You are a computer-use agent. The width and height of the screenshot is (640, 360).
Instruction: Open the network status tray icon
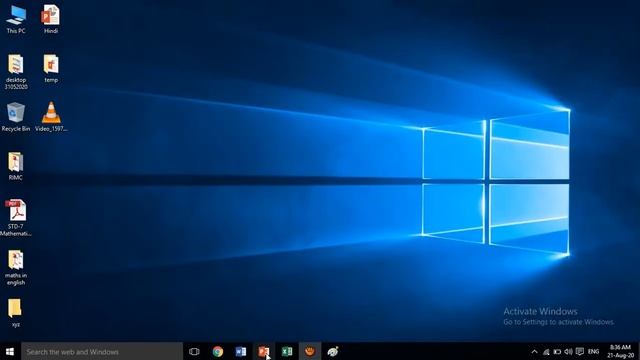546,351
